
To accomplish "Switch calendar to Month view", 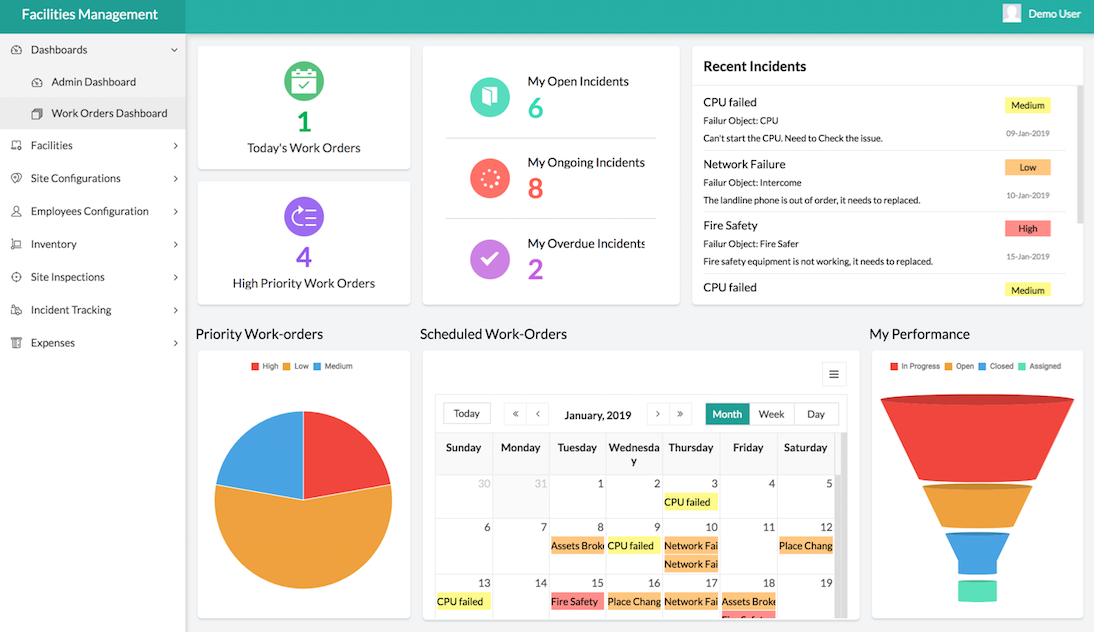I will [727, 414].
